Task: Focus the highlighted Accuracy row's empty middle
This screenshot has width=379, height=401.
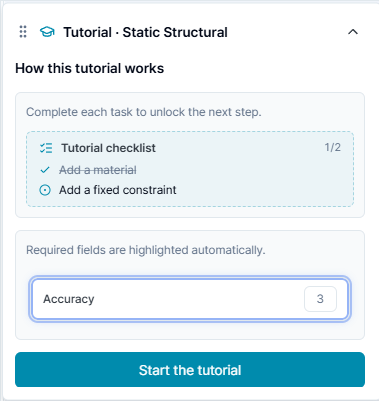Action: (199, 299)
